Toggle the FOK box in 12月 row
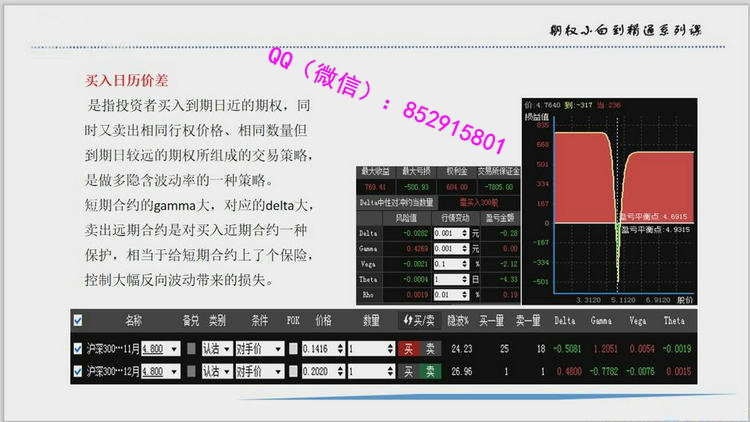The image size is (750, 422). pos(294,371)
